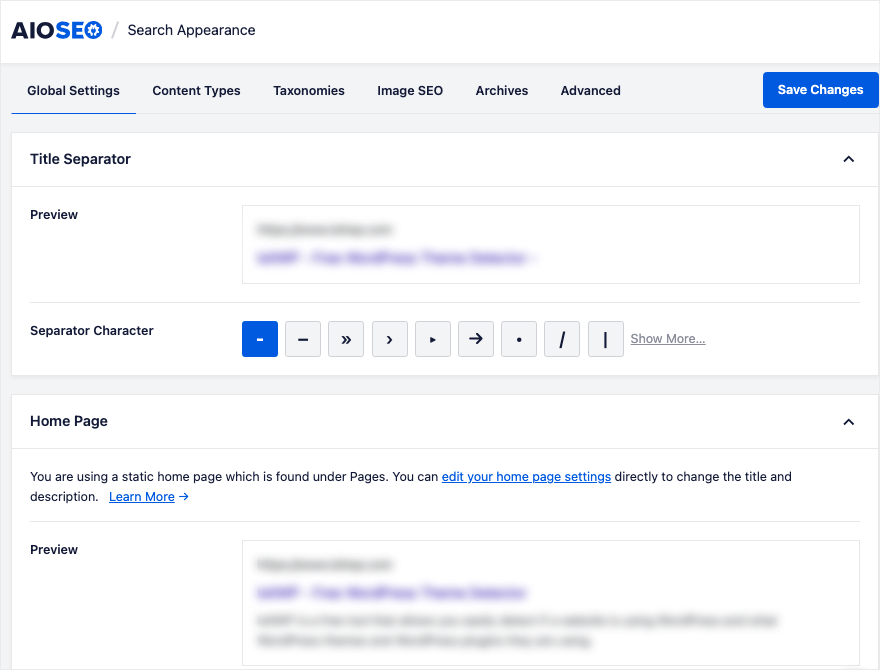
Task: Open the Image SEO tab
Action: pos(410,91)
